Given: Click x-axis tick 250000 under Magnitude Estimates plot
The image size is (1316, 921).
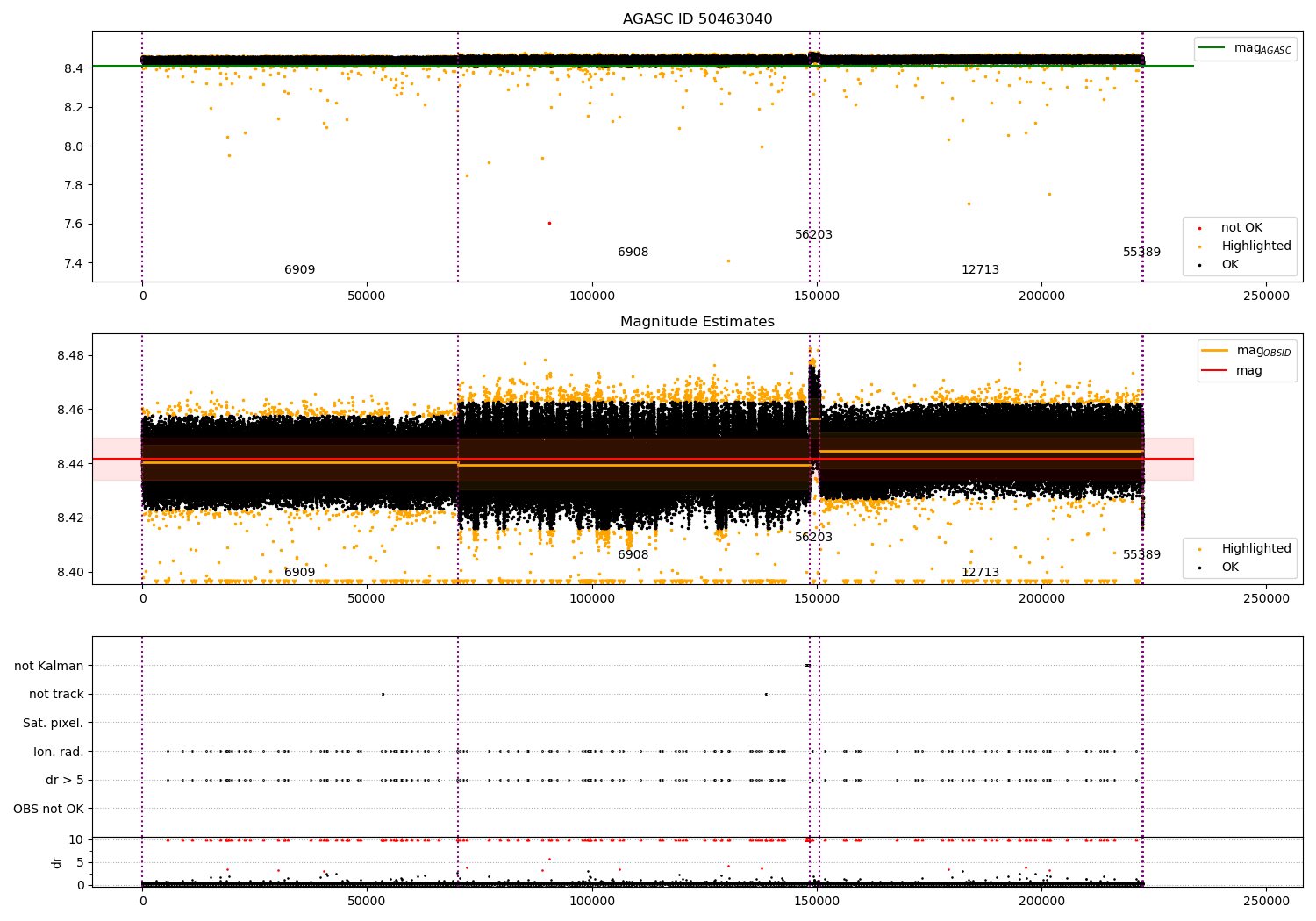Looking at the screenshot, I should click(1267, 599).
